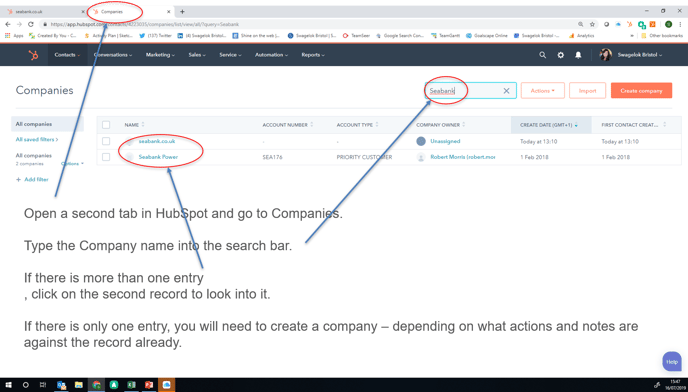Open the notifications bell icon

coord(578,55)
